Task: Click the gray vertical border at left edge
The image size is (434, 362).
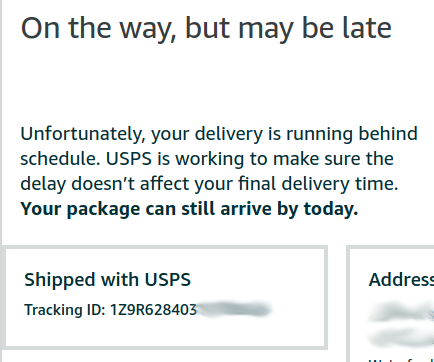Action: pyautogui.click(x=1, y=120)
